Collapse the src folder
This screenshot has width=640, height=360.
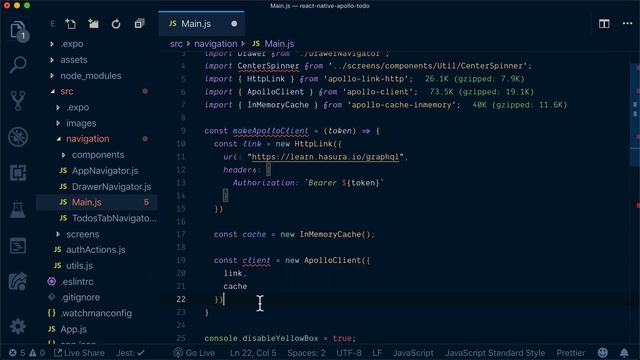pos(67,91)
